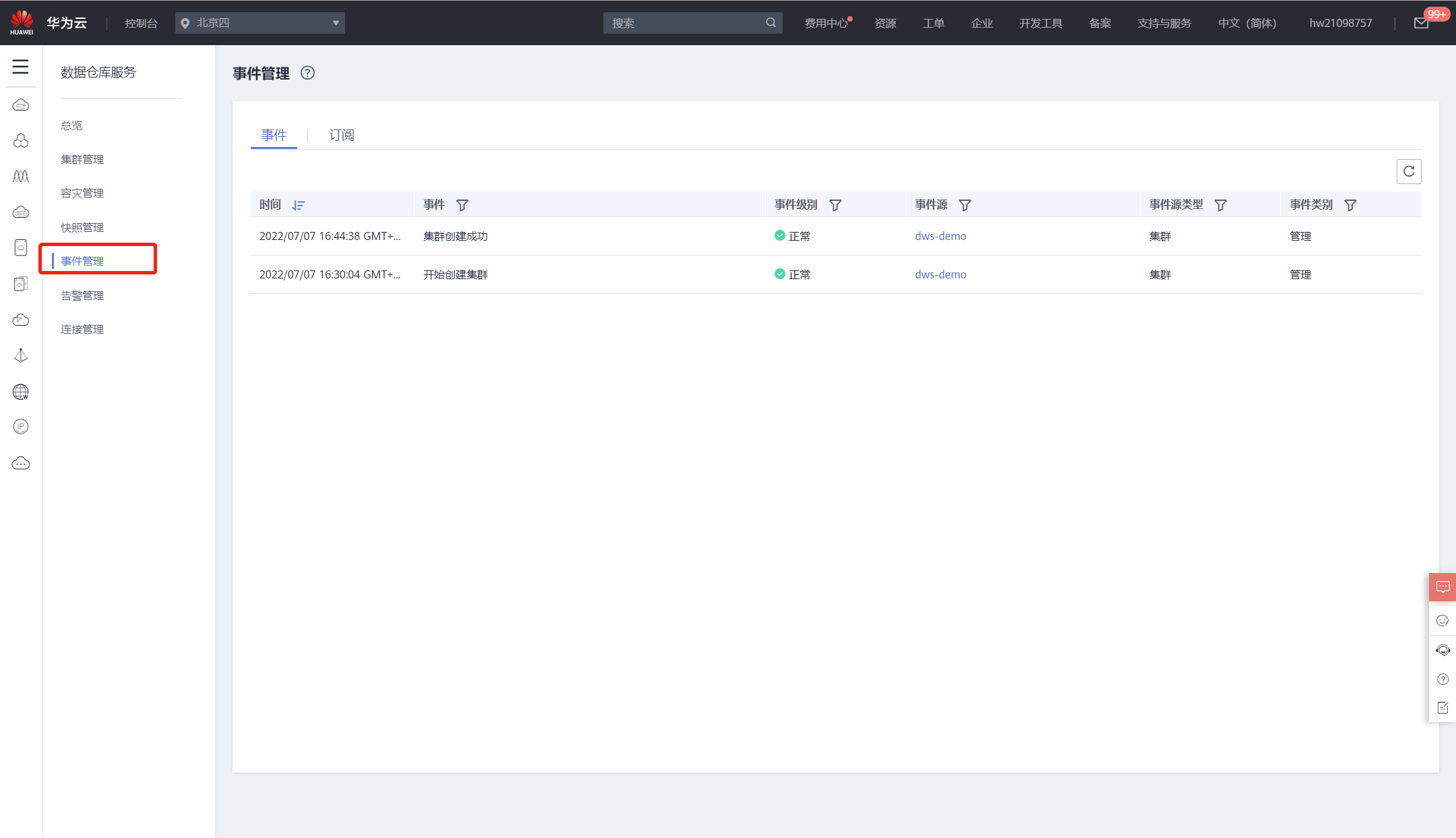Toggle the 时间 column sort order
The image size is (1456, 838).
point(299,205)
